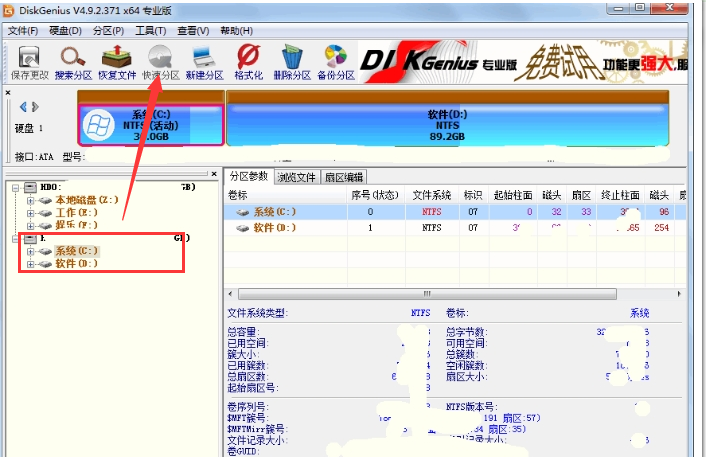
Task: Select 新建分区 (New Partition) icon
Action: [203, 60]
